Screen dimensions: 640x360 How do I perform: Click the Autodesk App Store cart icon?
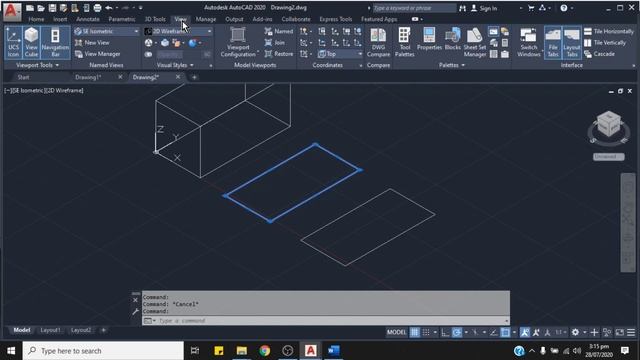click(531, 8)
